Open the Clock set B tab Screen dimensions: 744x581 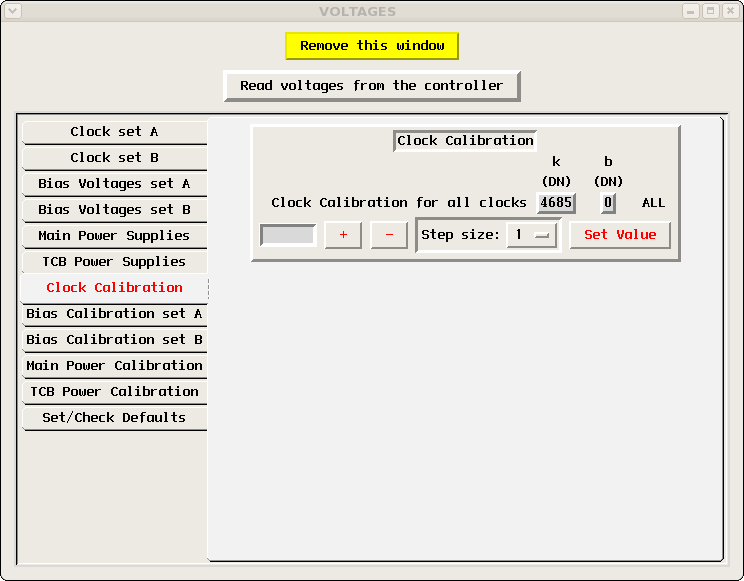114,158
